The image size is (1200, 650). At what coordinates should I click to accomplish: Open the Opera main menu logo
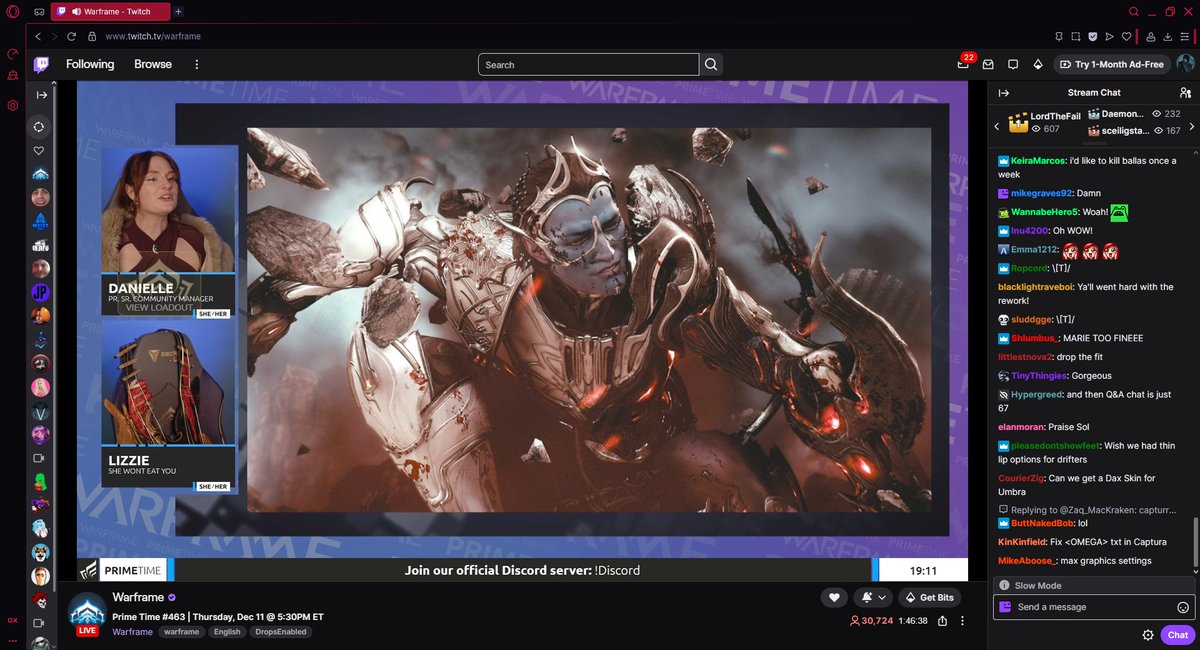coord(13,11)
